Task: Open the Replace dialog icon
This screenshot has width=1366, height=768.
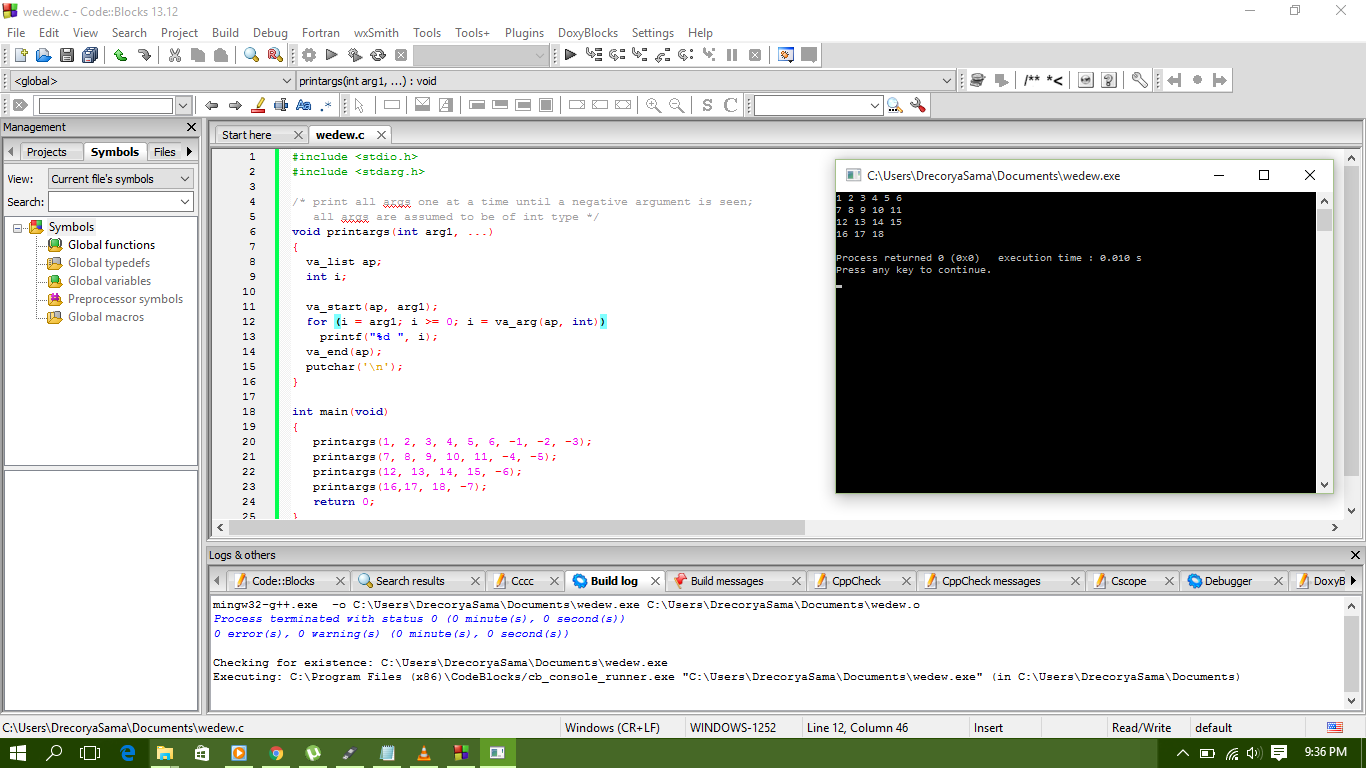Action: pos(275,55)
